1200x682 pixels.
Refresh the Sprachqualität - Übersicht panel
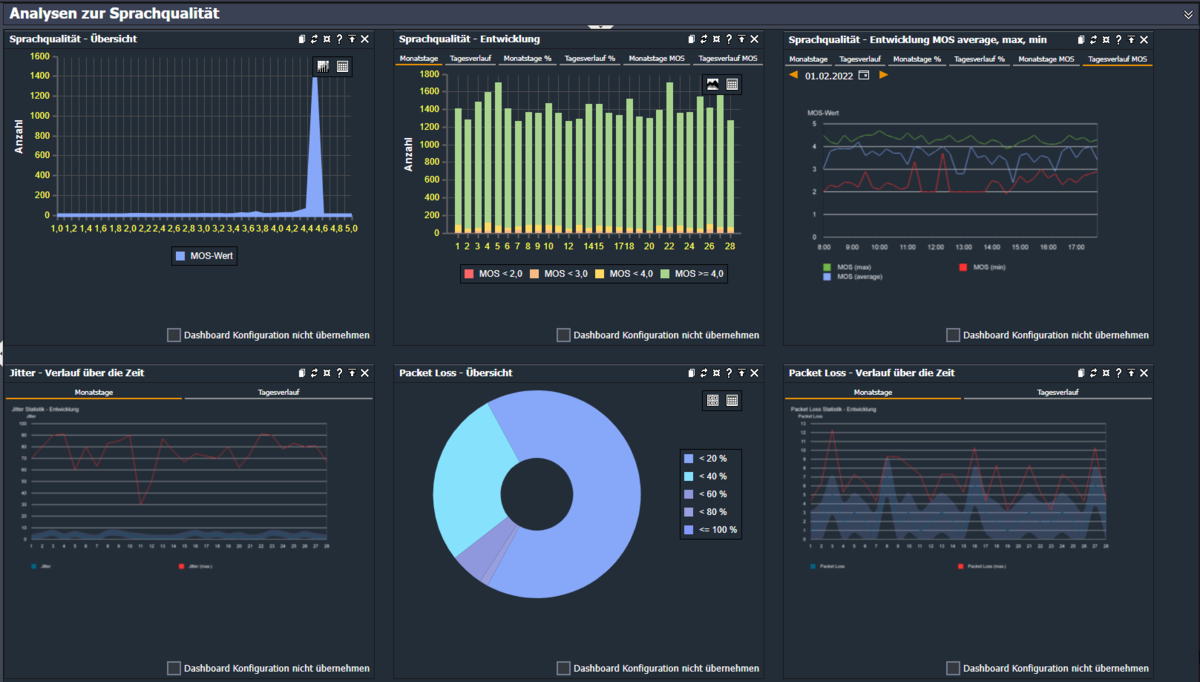pos(314,39)
